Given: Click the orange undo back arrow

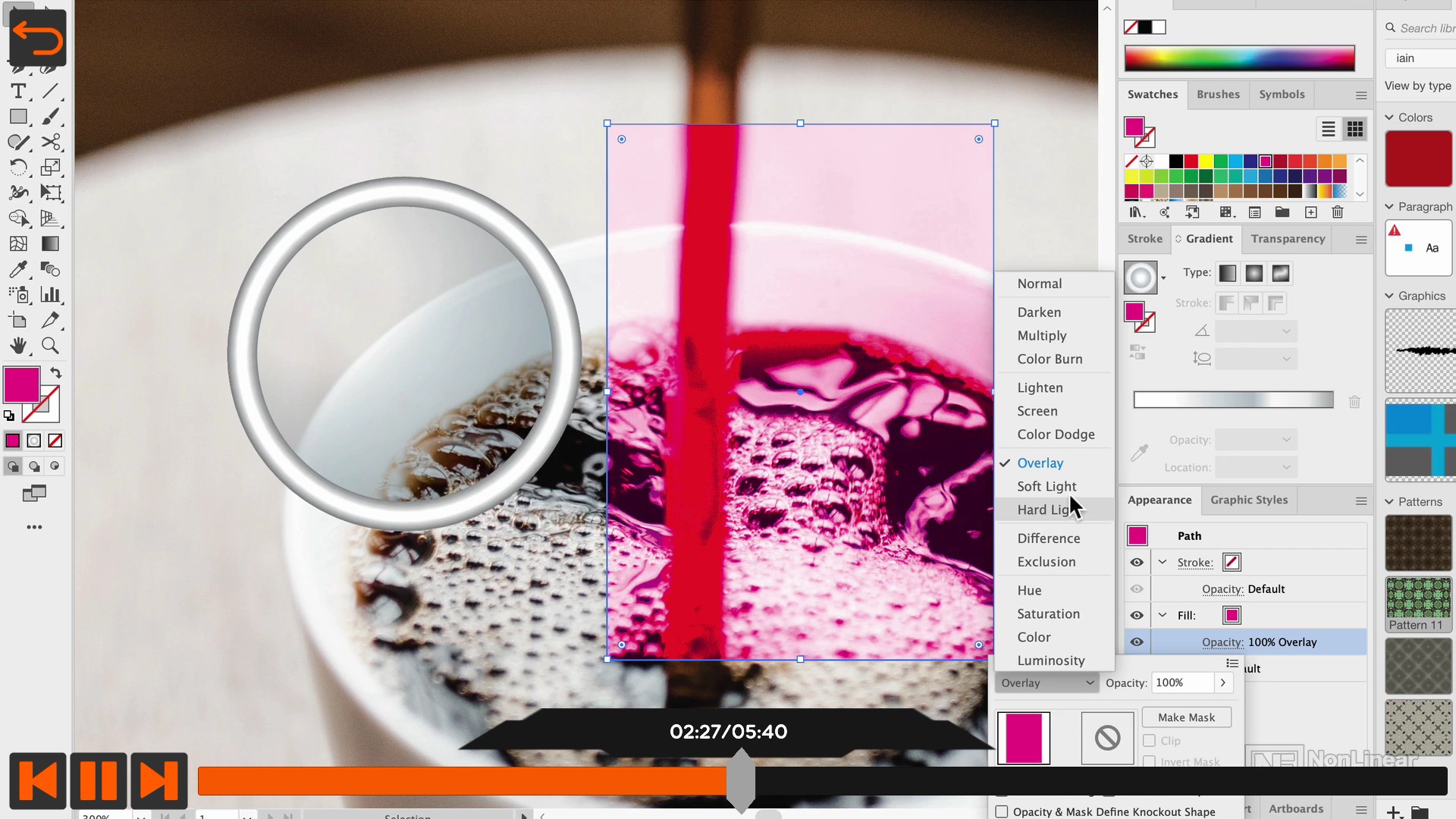Looking at the screenshot, I should [37, 38].
